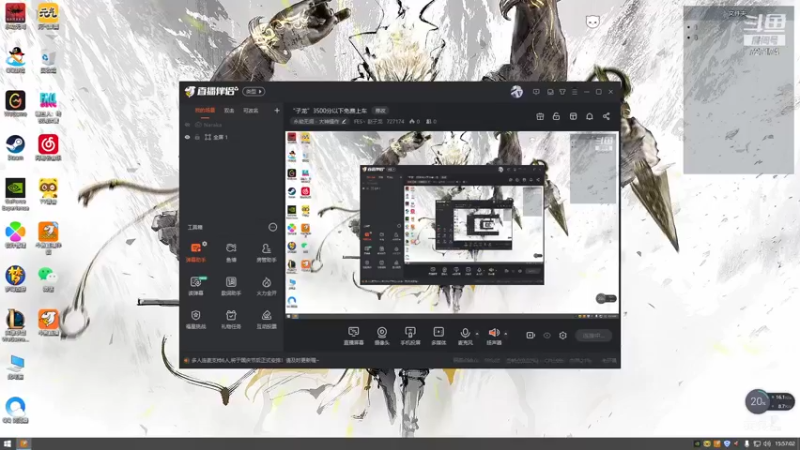Click the cat desktop pet icon
This screenshot has width=800, height=450.
tap(592, 21)
